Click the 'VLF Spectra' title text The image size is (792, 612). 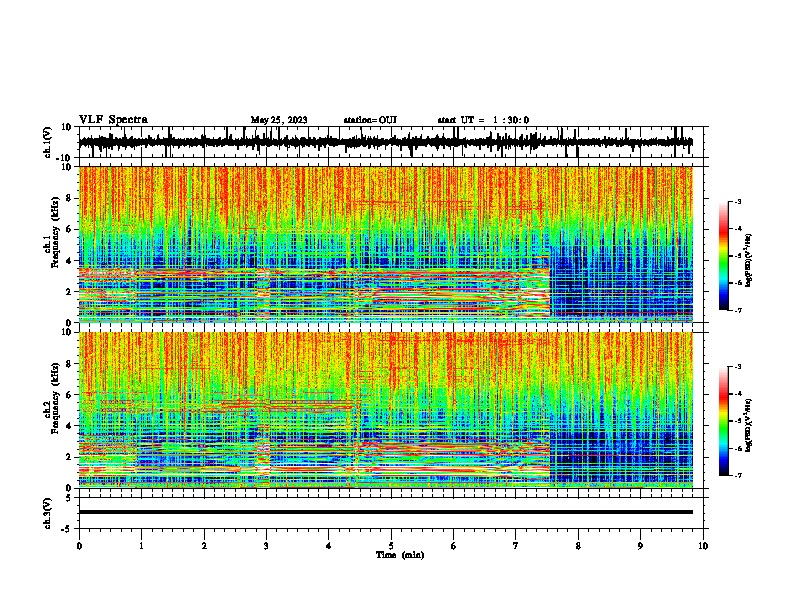(x=113, y=120)
